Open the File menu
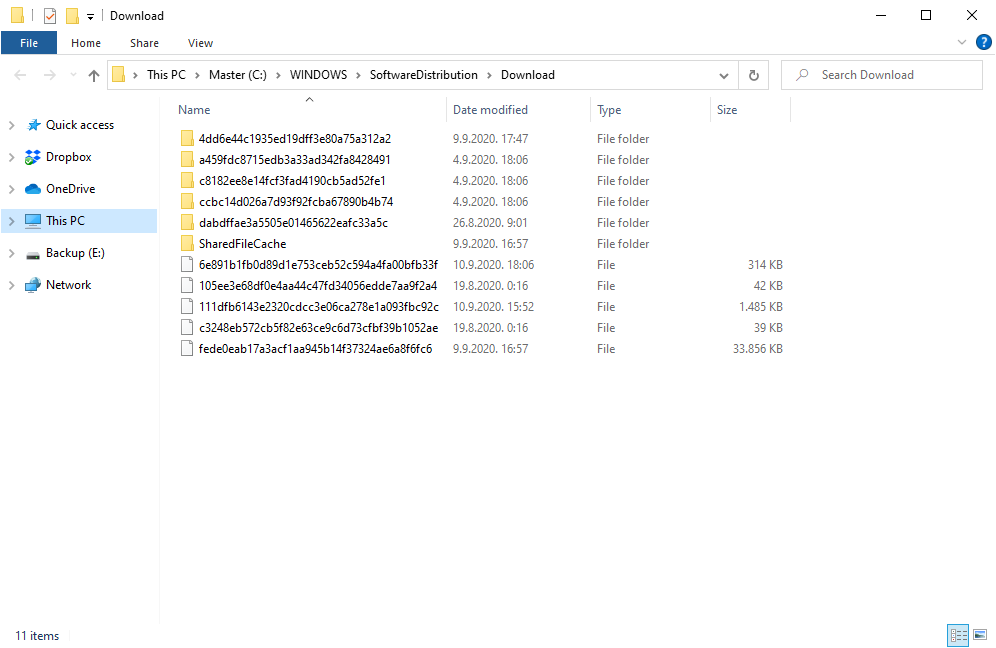Viewport: 996px width, 648px height. coord(29,43)
